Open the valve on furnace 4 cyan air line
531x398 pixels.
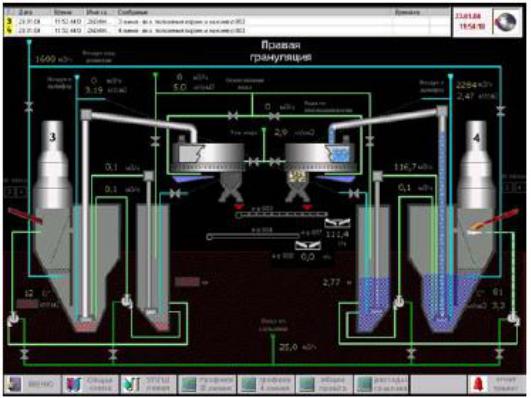[501, 110]
